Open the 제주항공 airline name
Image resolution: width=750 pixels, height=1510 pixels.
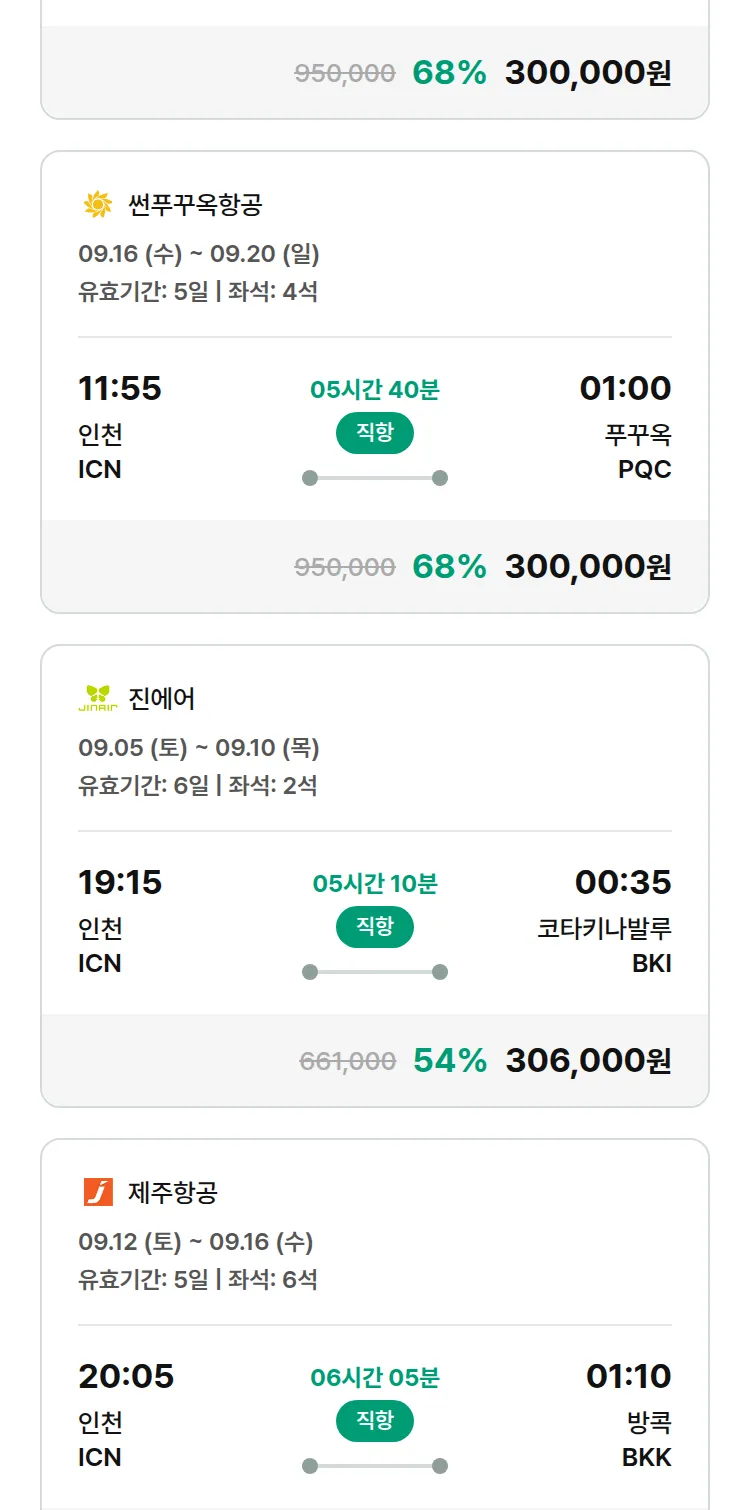[x=173, y=1192]
